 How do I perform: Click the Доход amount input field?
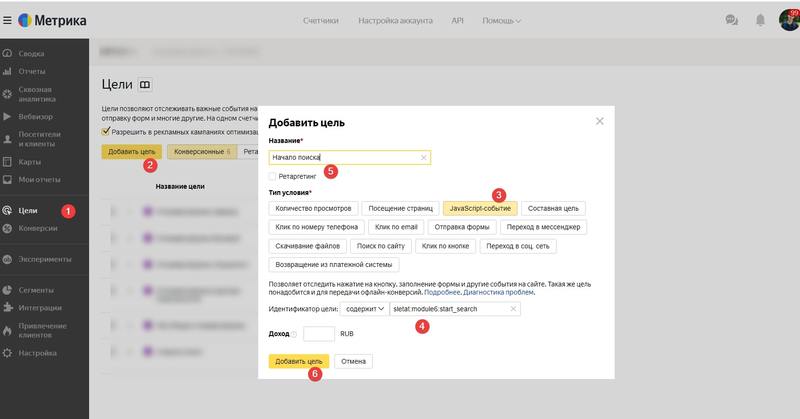319,334
